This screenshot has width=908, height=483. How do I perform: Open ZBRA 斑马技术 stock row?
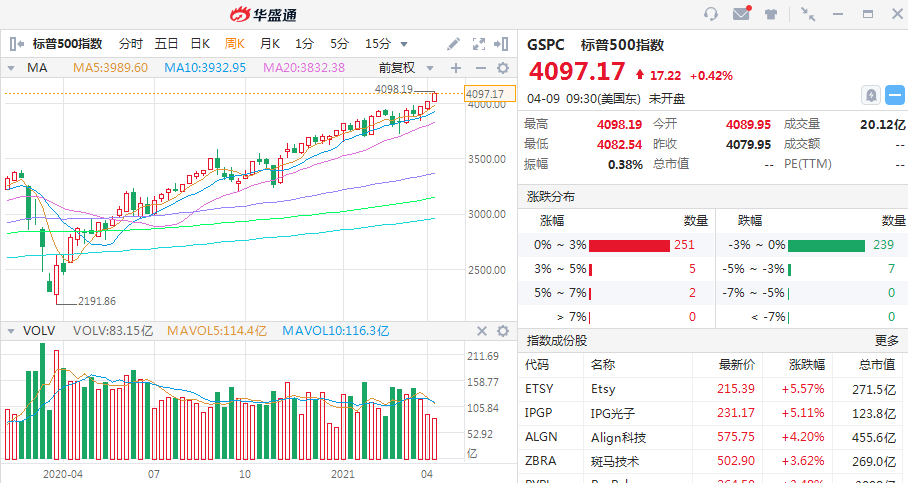tap(713, 462)
